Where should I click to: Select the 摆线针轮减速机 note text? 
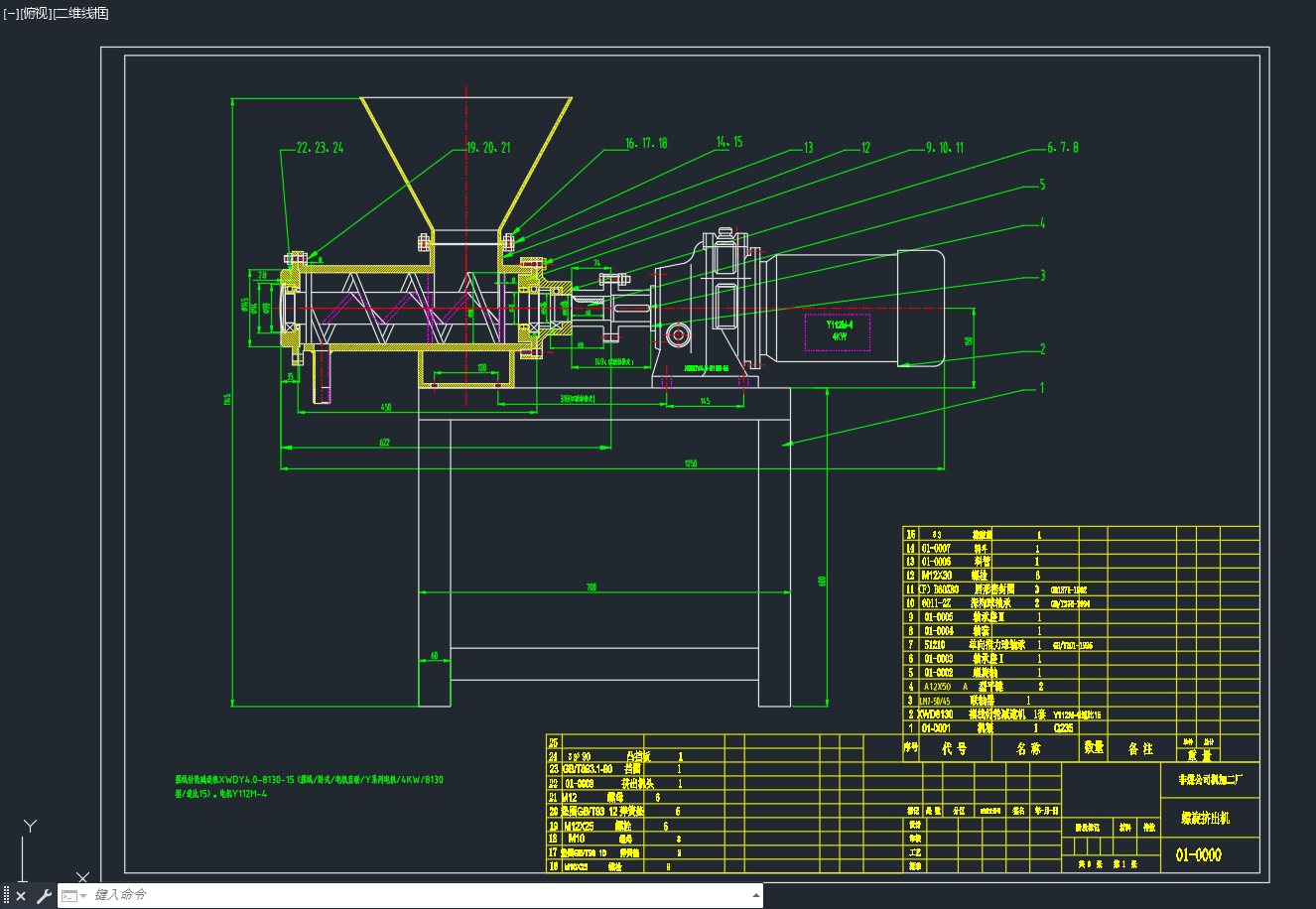pos(309,786)
